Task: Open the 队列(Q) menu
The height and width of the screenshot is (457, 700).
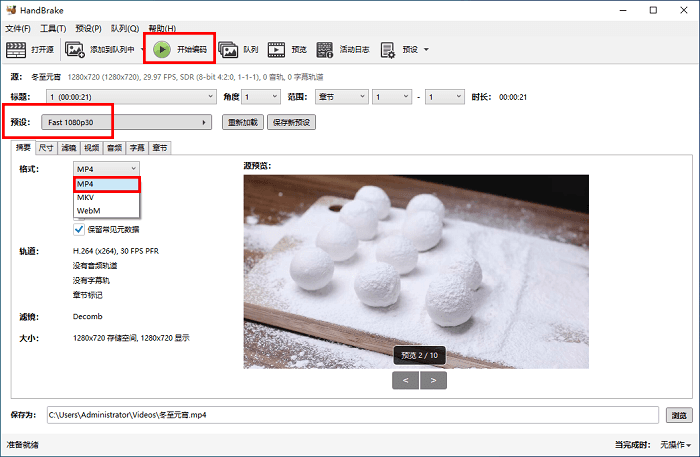Action: pos(125,29)
